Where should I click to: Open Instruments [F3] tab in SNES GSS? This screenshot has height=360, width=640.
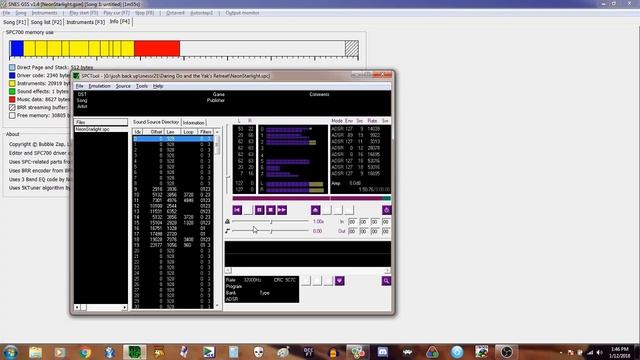(86, 22)
